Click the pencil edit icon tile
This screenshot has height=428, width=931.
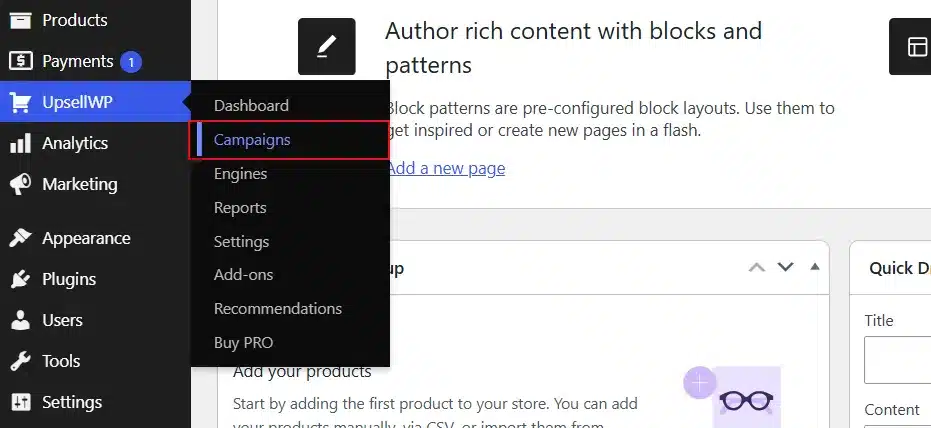pyautogui.click(x=327, y=46)
